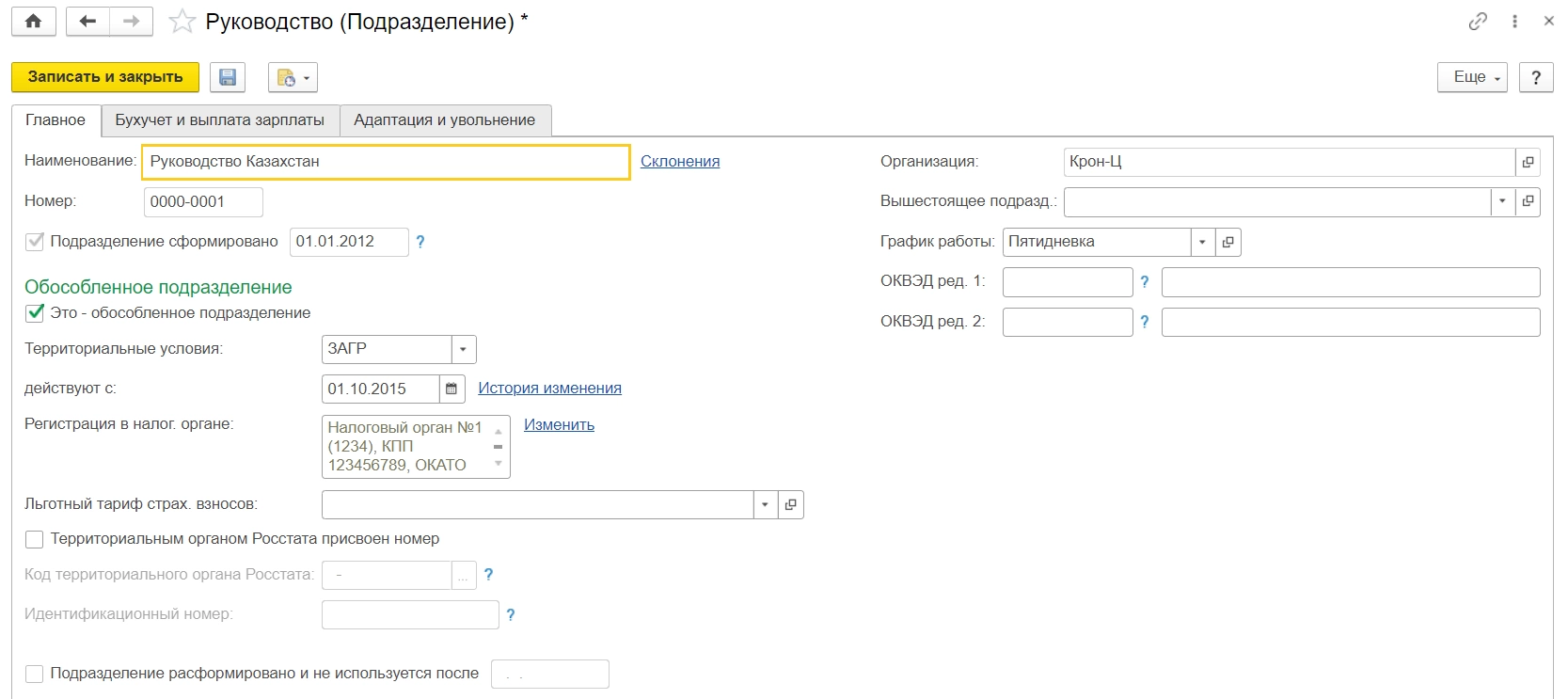Uncheck "Это - обособленное подразделение" checkbox
Viewport: 1568px width, 699px height.
coord(35,312)
